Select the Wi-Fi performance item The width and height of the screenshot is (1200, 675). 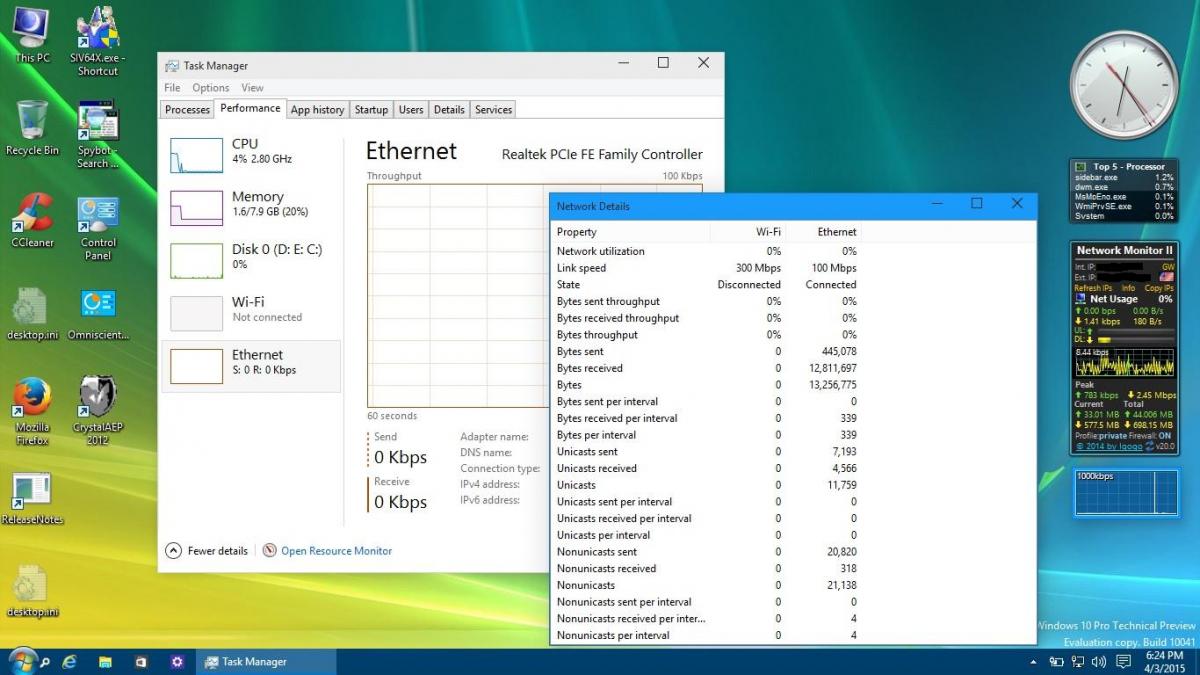click(251, 311)
